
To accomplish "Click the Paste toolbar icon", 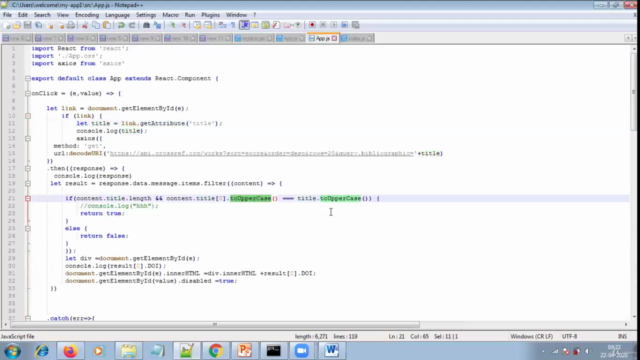I will click(107, 25).
